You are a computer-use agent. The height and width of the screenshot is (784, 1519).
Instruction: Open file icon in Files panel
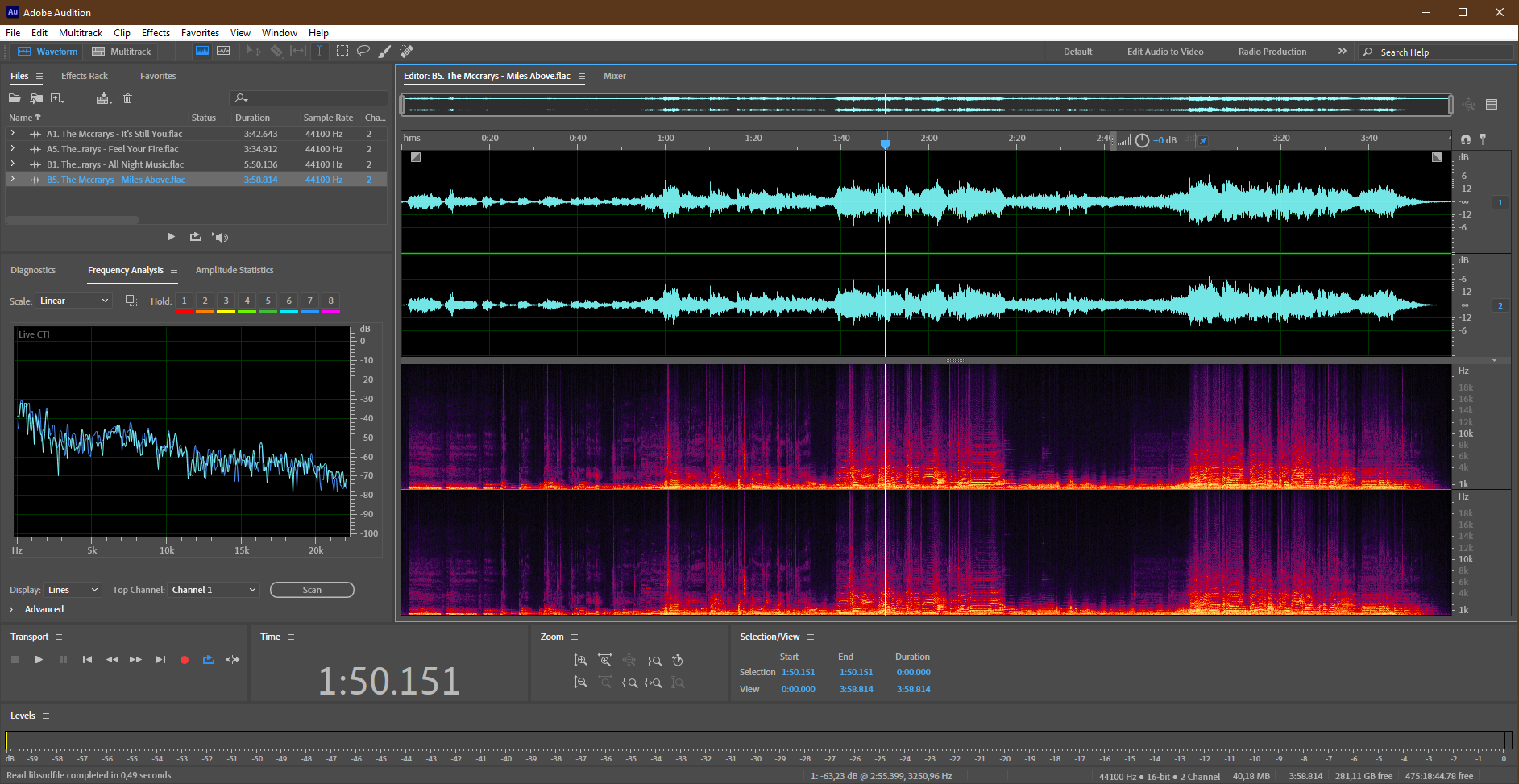(x=15, y=98)
